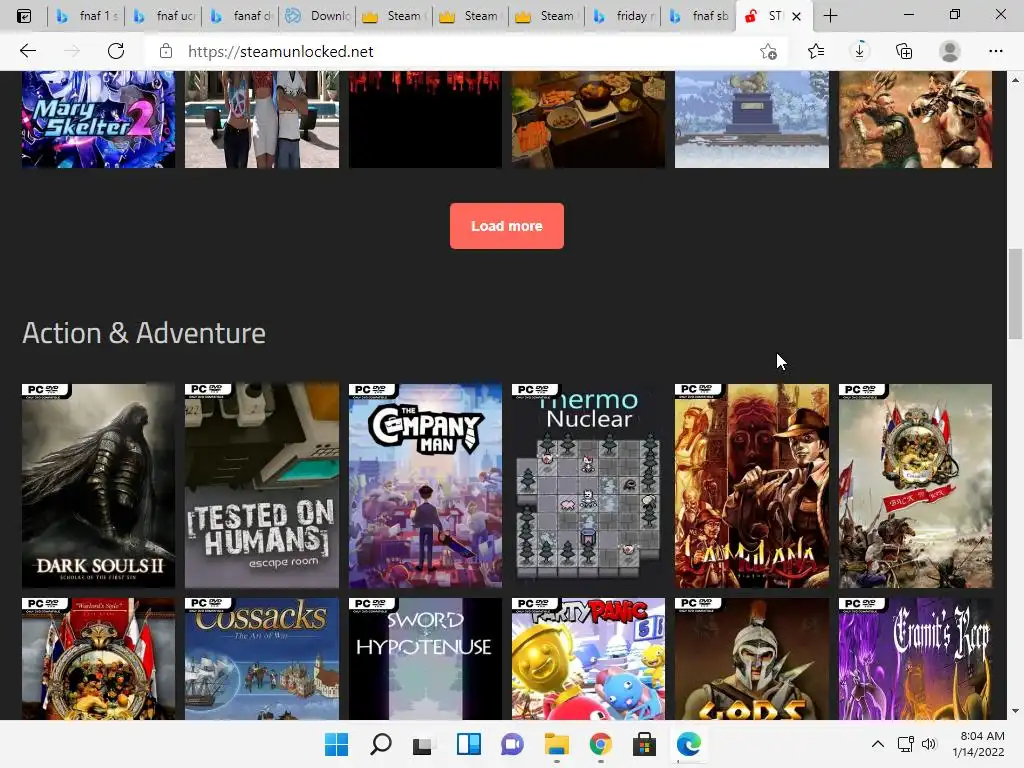
Task: Switch to the 'fnaf 1' tab
Action: [86, 16]
